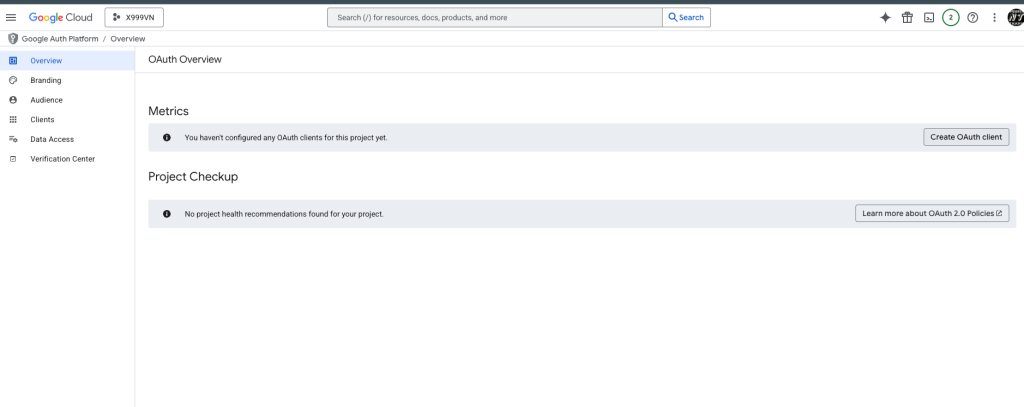Open the help question mark icon
This screenshot has width=1024, height=407.
pos(972,18)
